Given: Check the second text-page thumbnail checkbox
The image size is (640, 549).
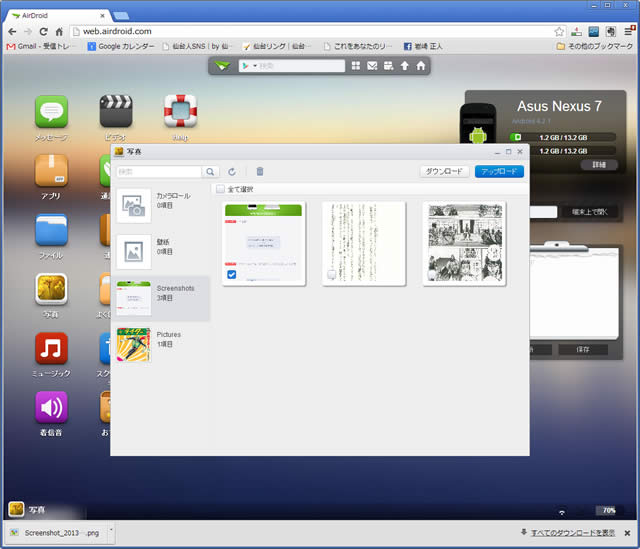Looking at the screenshot, I should [331, 274].
